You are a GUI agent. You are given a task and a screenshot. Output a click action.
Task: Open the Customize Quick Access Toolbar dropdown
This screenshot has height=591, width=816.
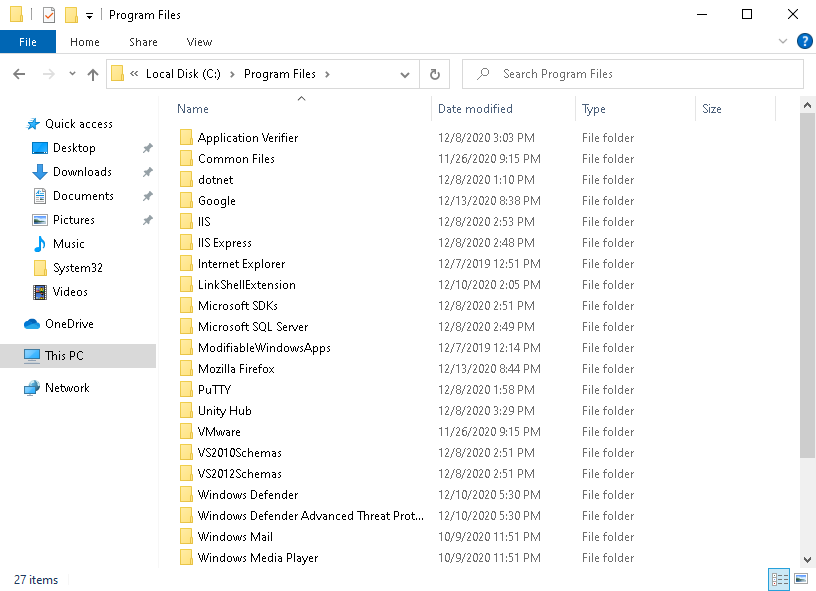point(90,16)
